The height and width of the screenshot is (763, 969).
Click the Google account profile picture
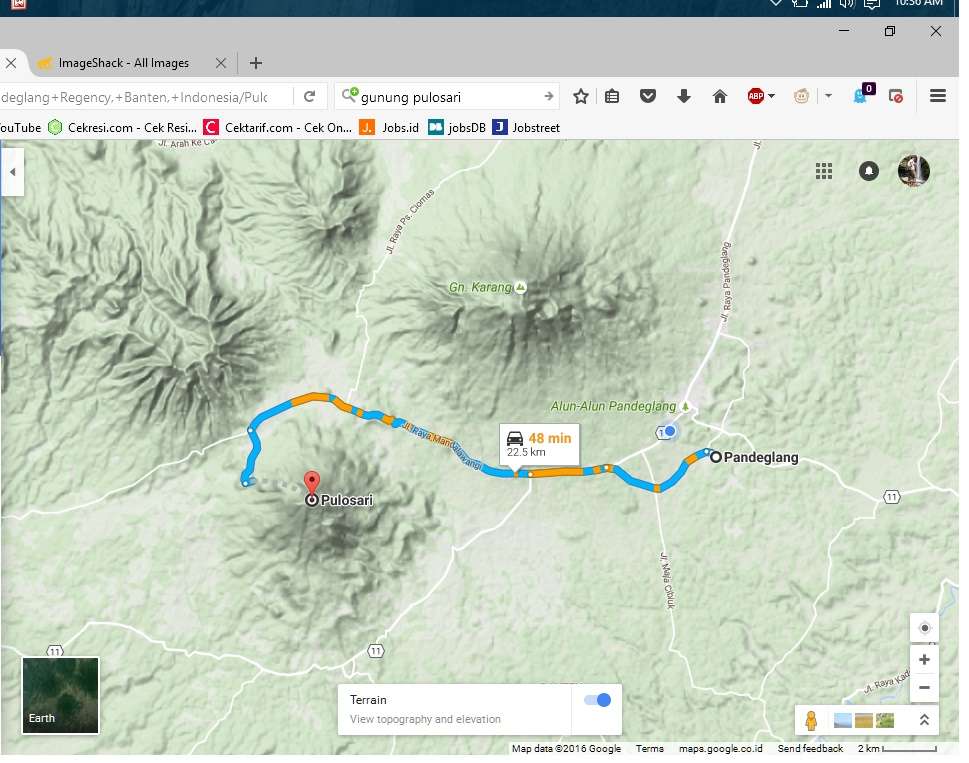pos(914,171)
